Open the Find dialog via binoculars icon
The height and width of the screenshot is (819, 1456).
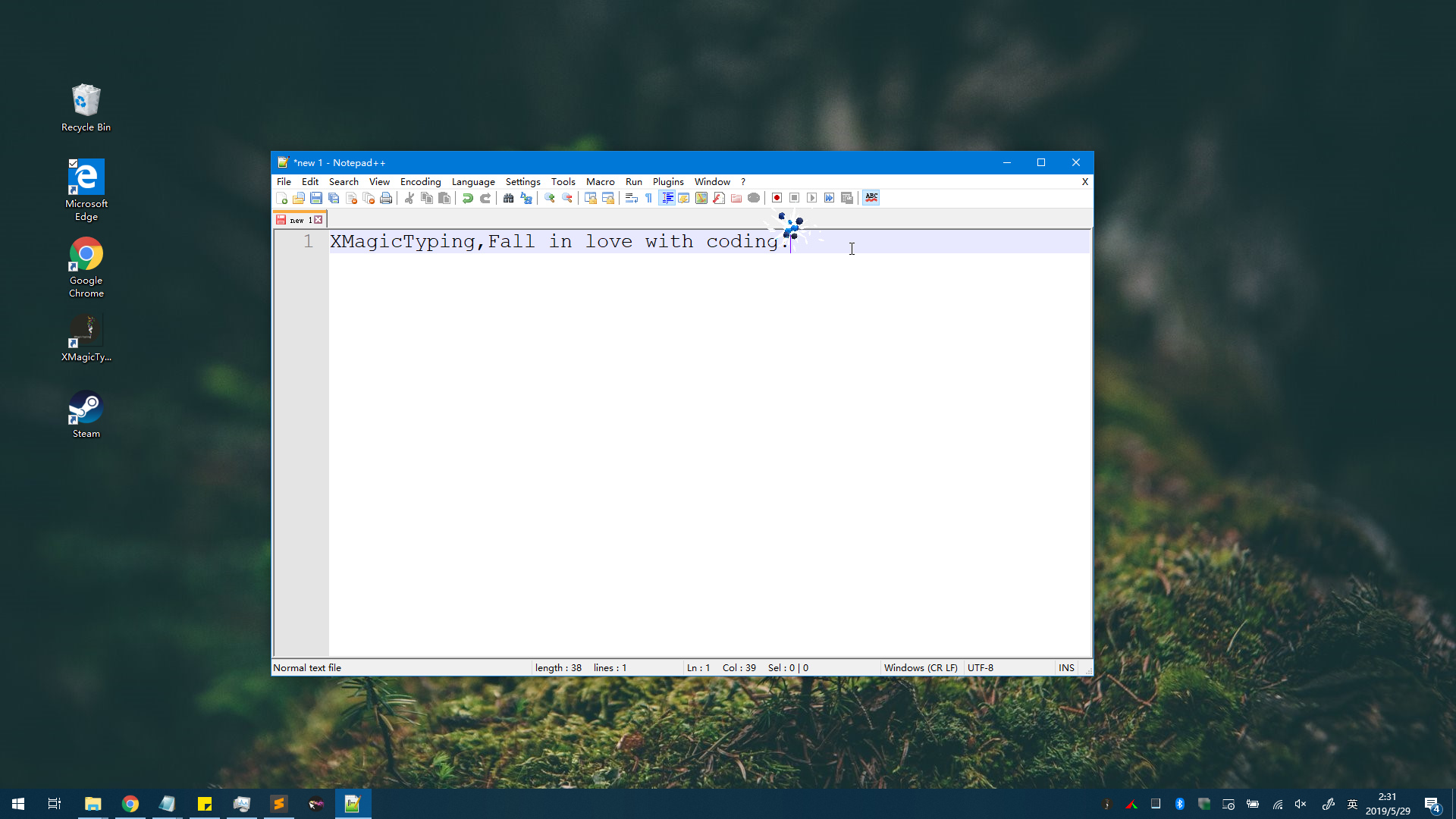509,198
